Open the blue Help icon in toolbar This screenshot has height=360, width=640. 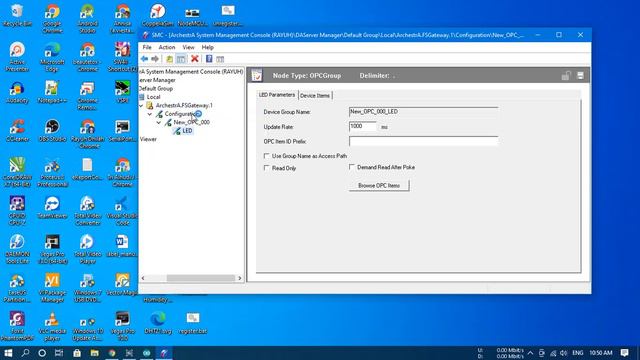[209, 59]
